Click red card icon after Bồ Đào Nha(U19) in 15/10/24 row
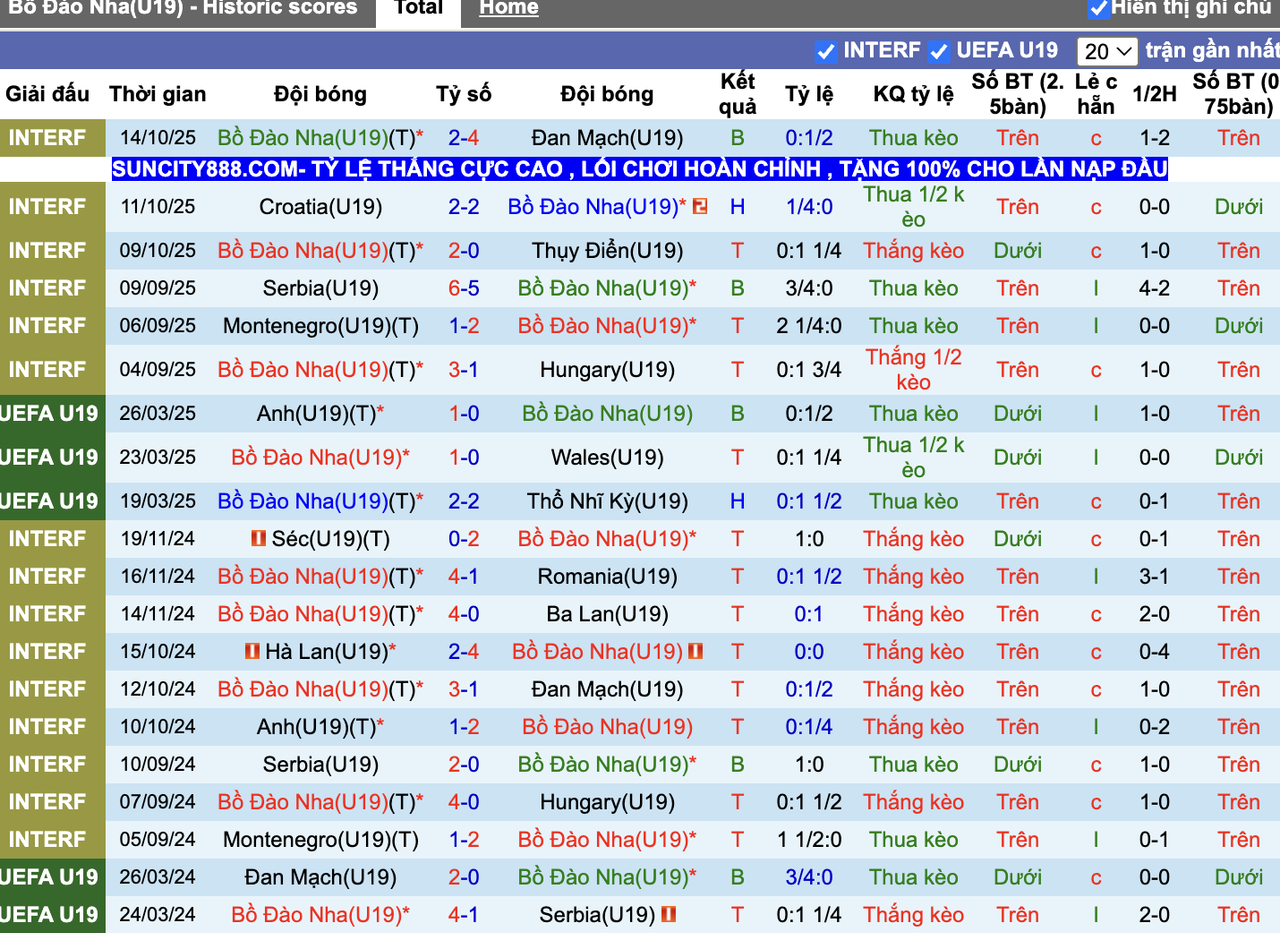The width and height of the screenshot is (1280, 933). pyautogui.click(x=696, y=652)
